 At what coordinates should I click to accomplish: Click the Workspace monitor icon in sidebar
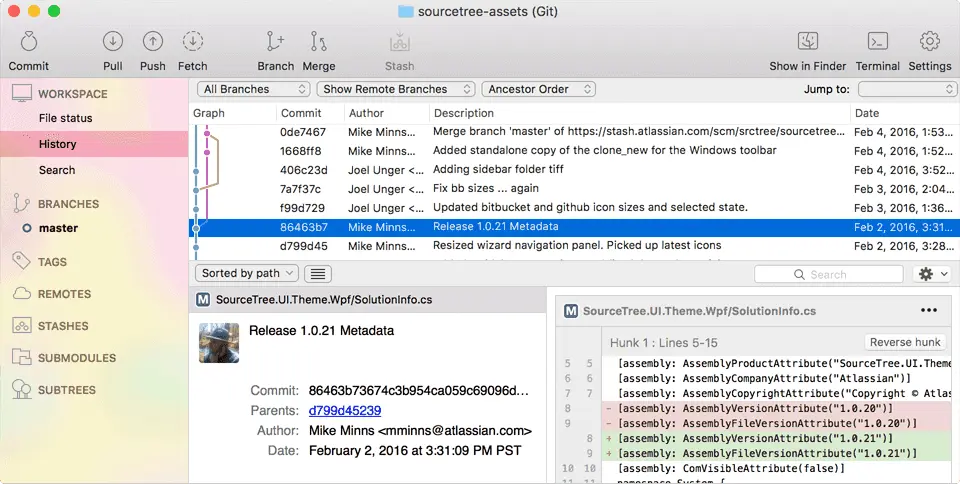pyautogui.click(x=21, y=94)
